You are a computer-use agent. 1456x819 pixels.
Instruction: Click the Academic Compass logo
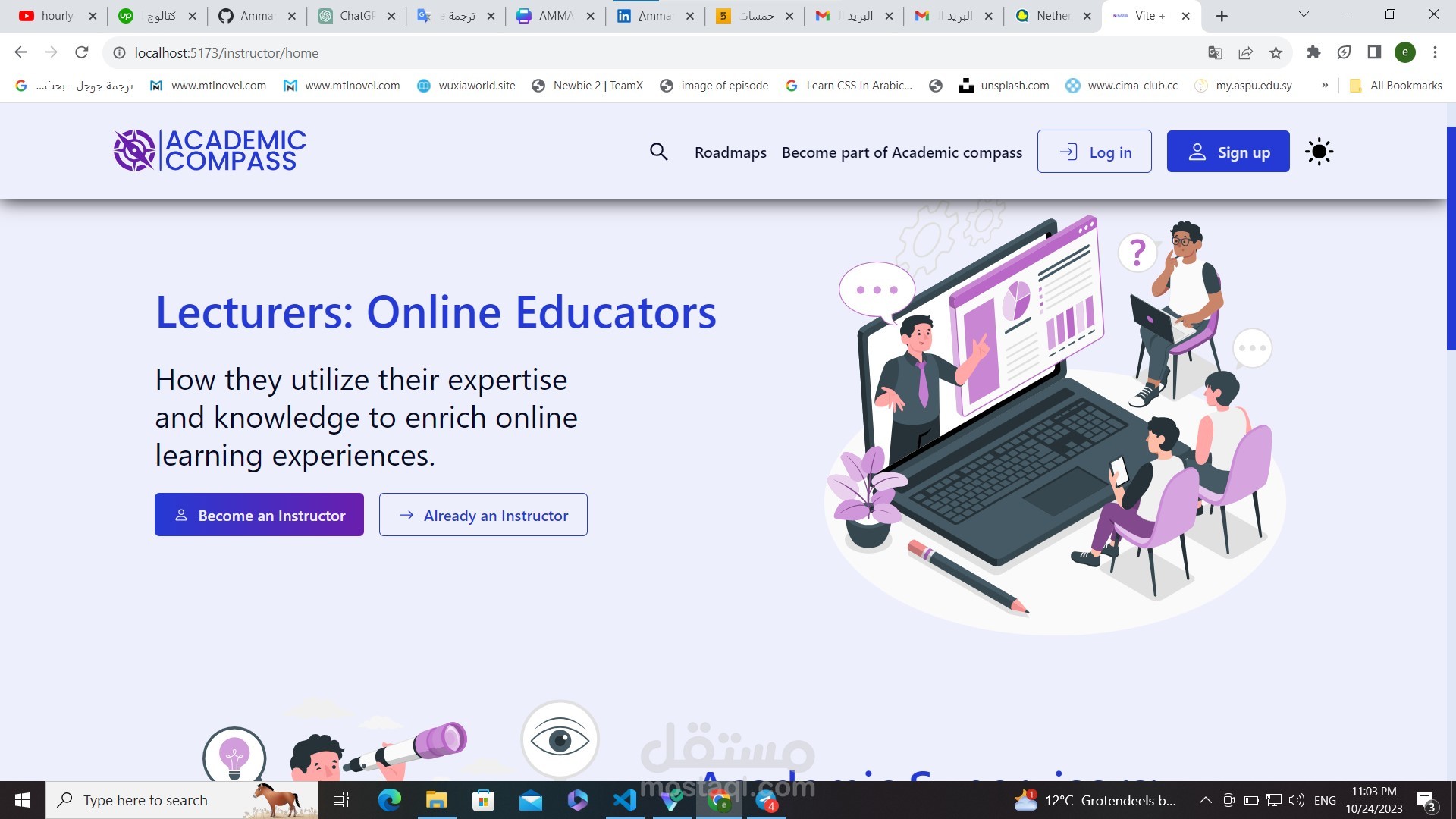[210, 150]
